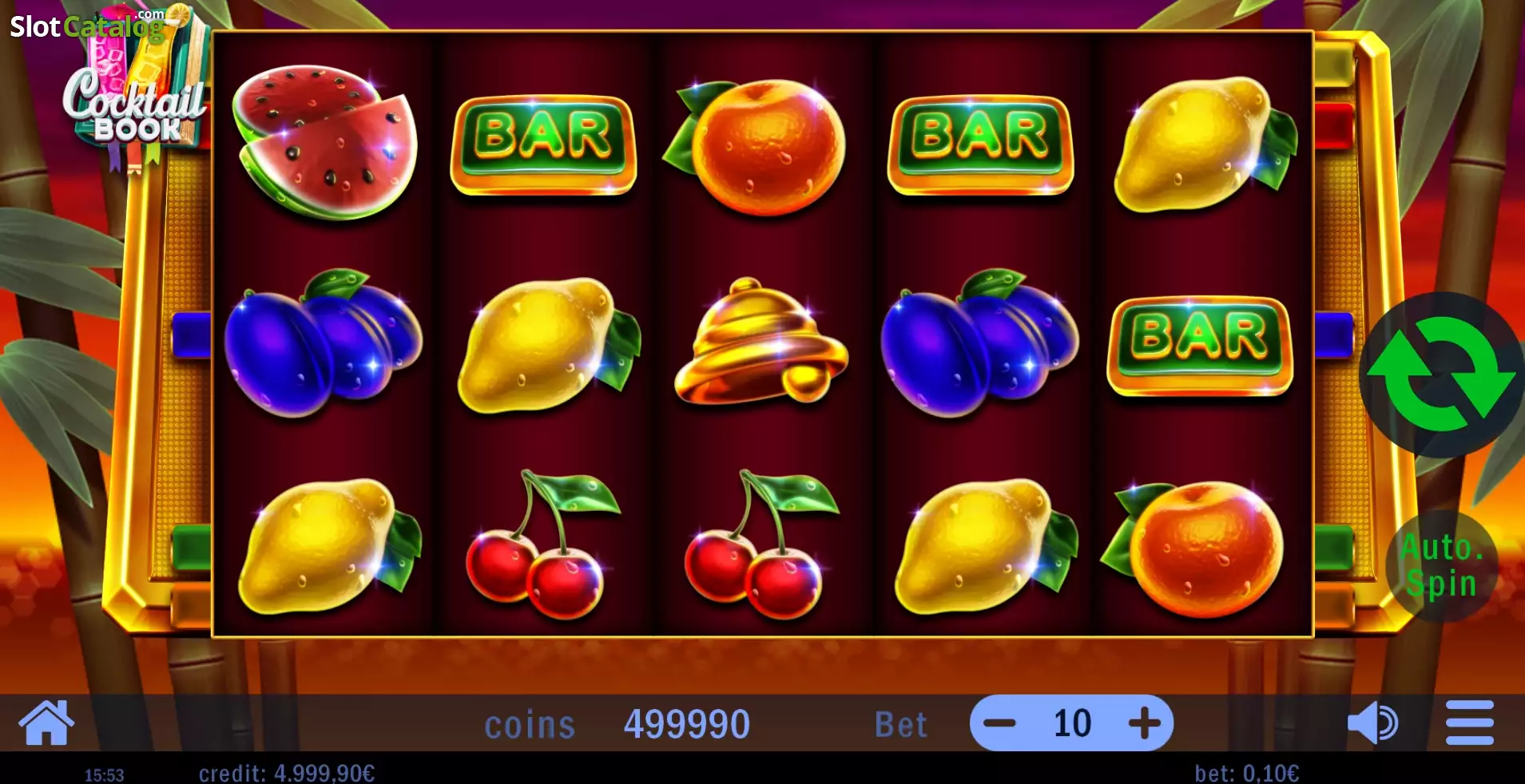Go to the home screen icon
The image size is (1525, 784).
click(x=46, y=723)
